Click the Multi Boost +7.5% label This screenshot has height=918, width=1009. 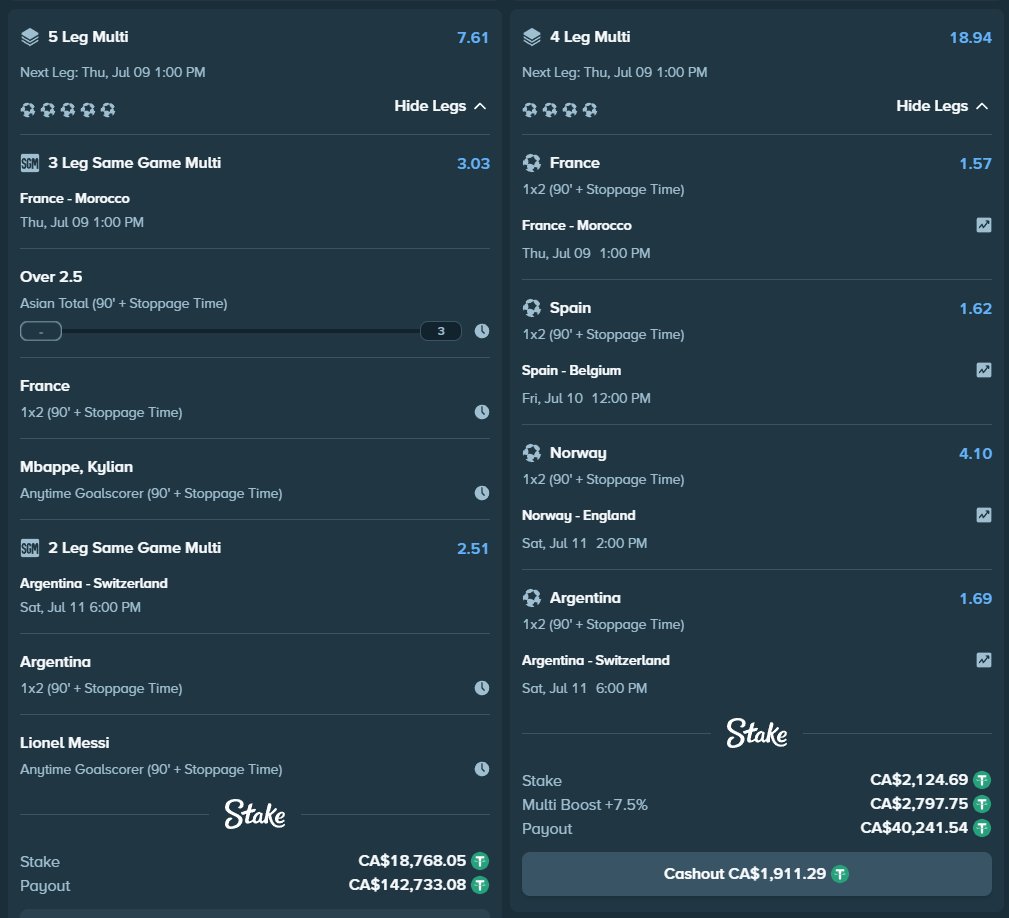coord(585,805)
